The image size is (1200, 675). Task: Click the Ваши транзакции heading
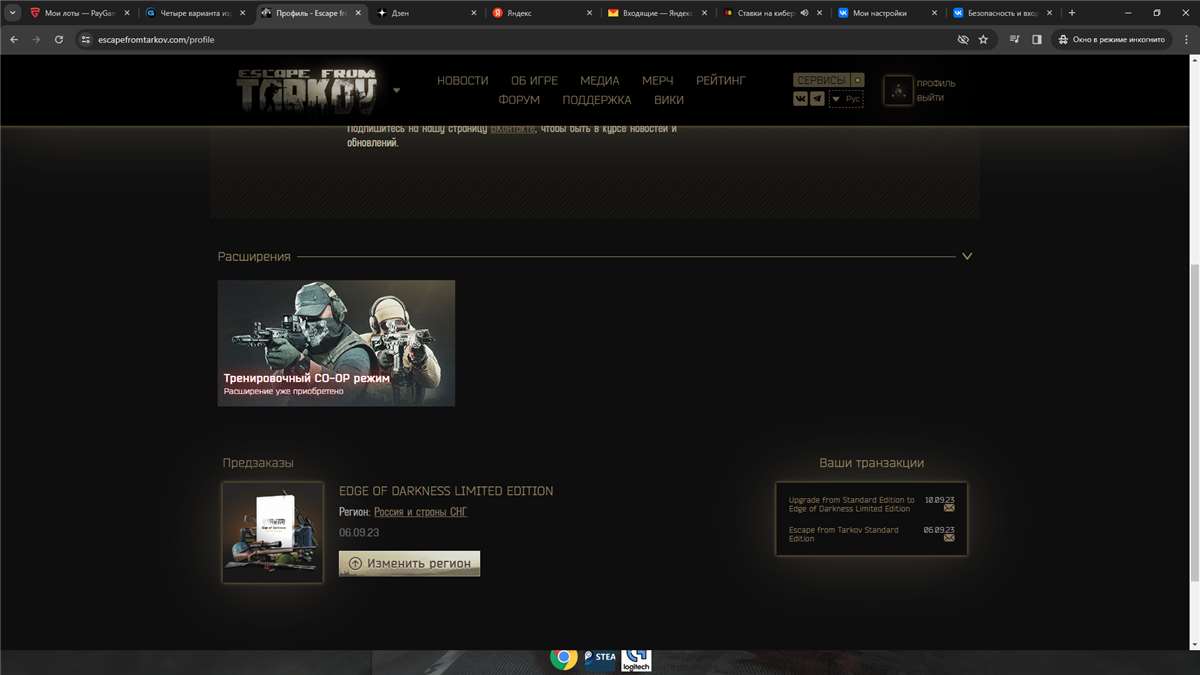(871, 463)
